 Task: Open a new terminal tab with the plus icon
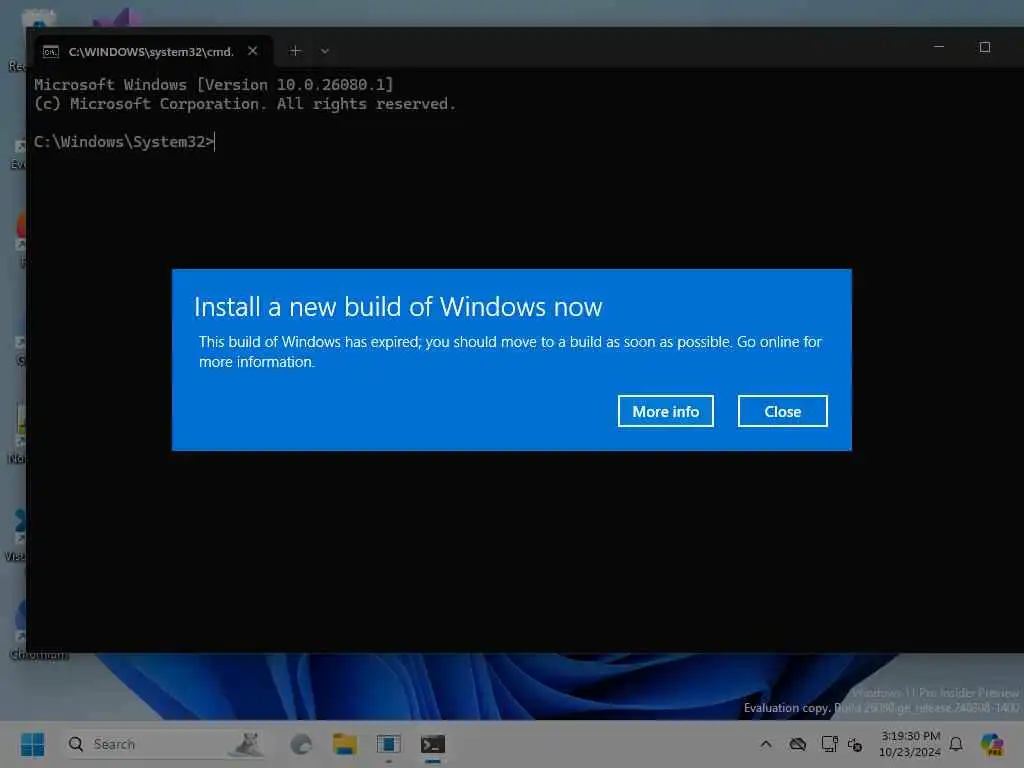295,51
